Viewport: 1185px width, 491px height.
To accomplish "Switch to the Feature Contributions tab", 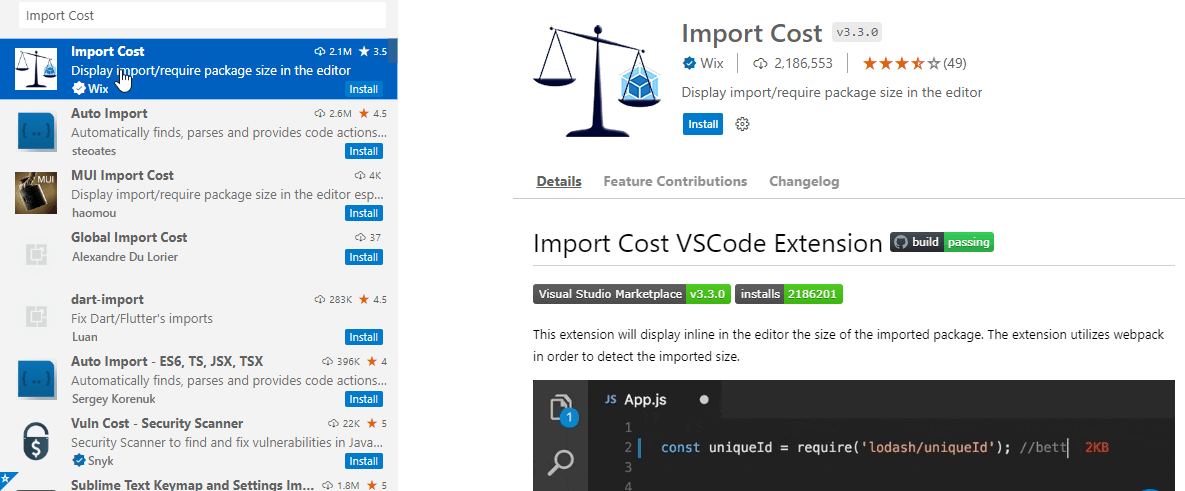I will pos(675,181).
